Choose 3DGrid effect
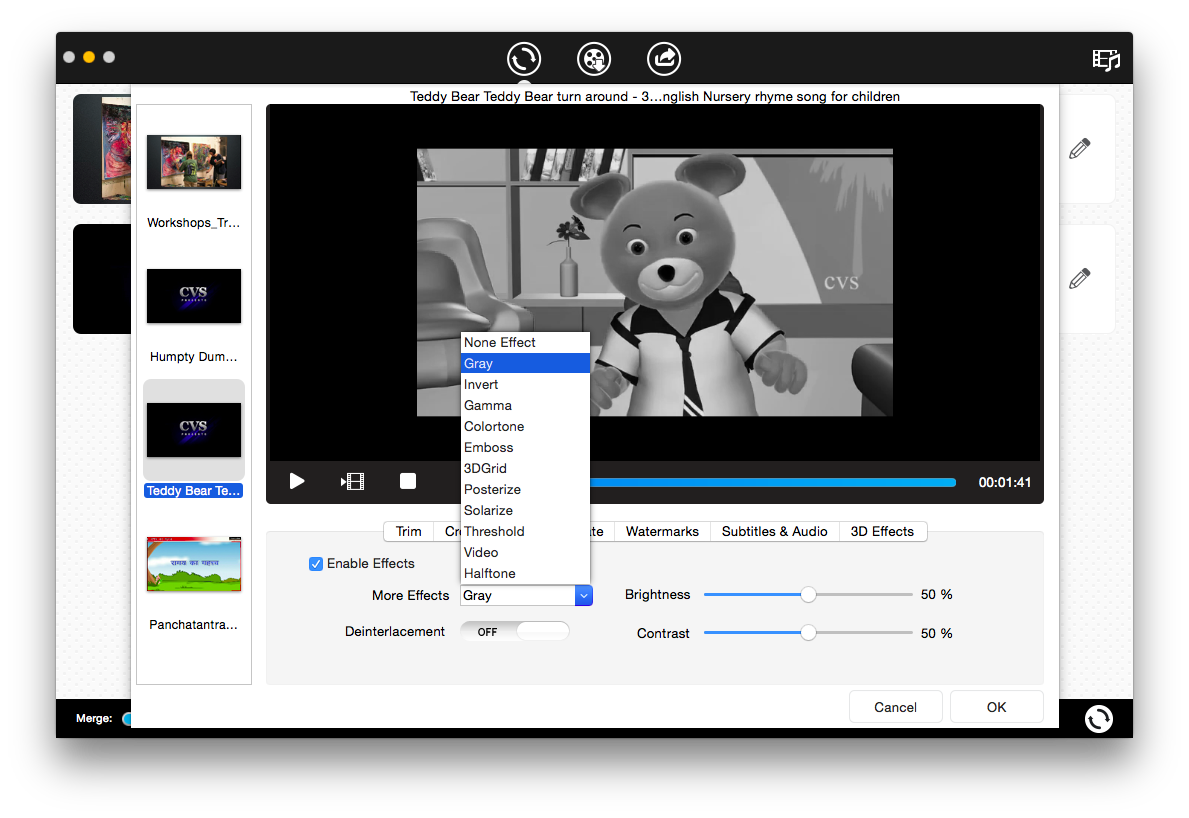 525,469
